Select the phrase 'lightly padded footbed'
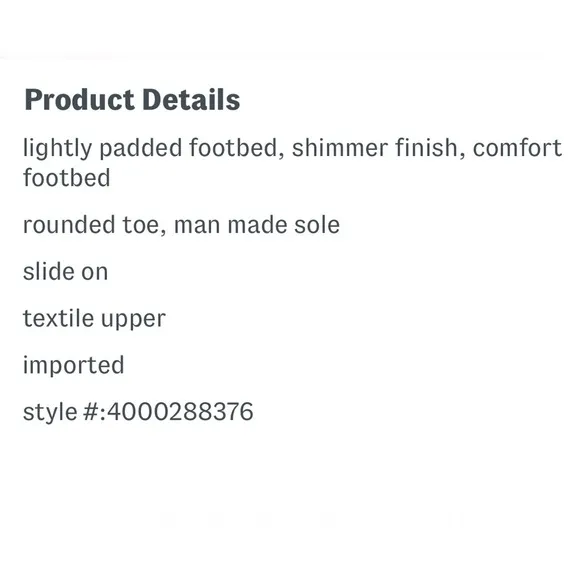Screen dimensions: 580x580 pos(150,148)
